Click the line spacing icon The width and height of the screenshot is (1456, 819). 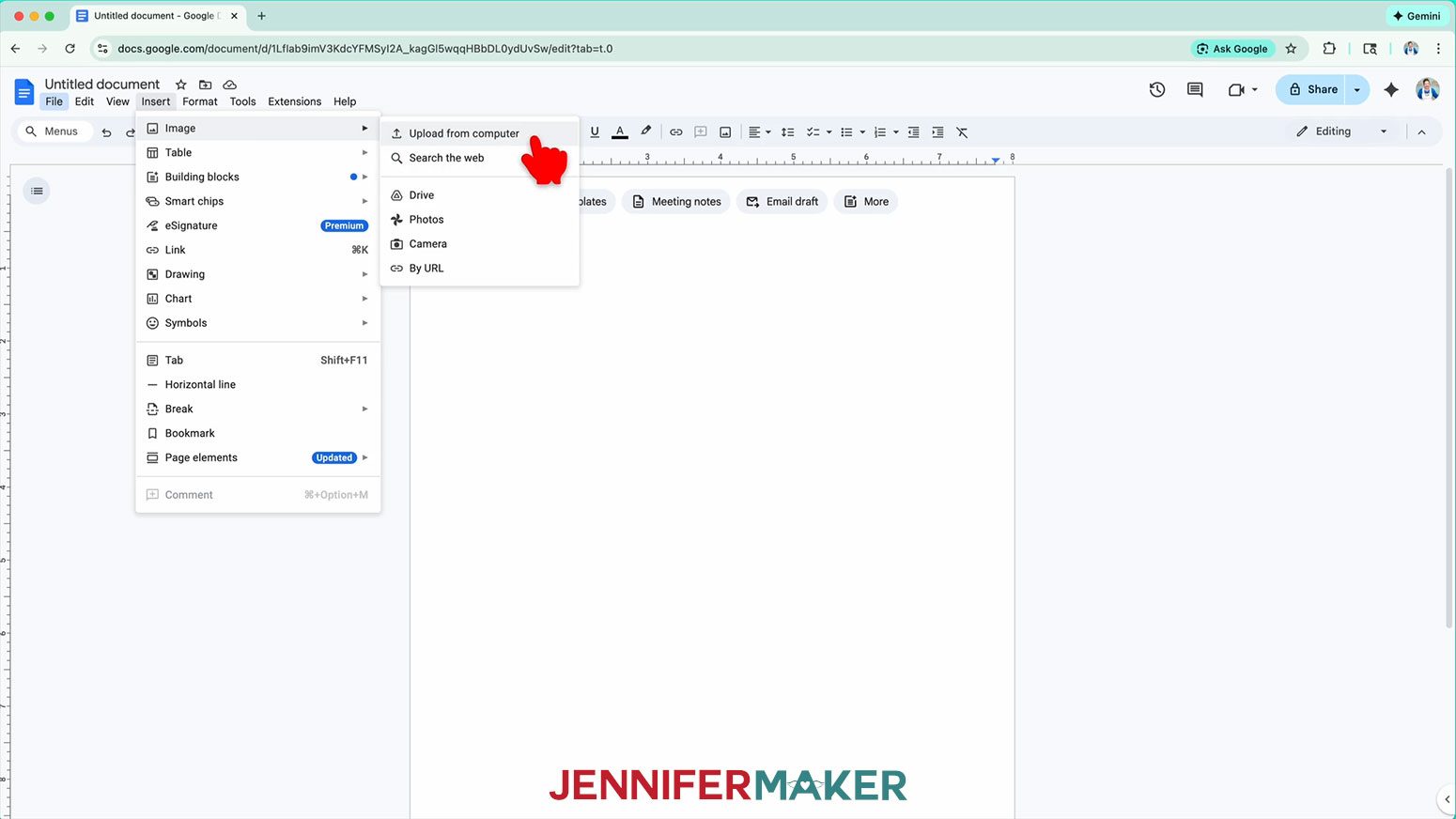point(788,132)
